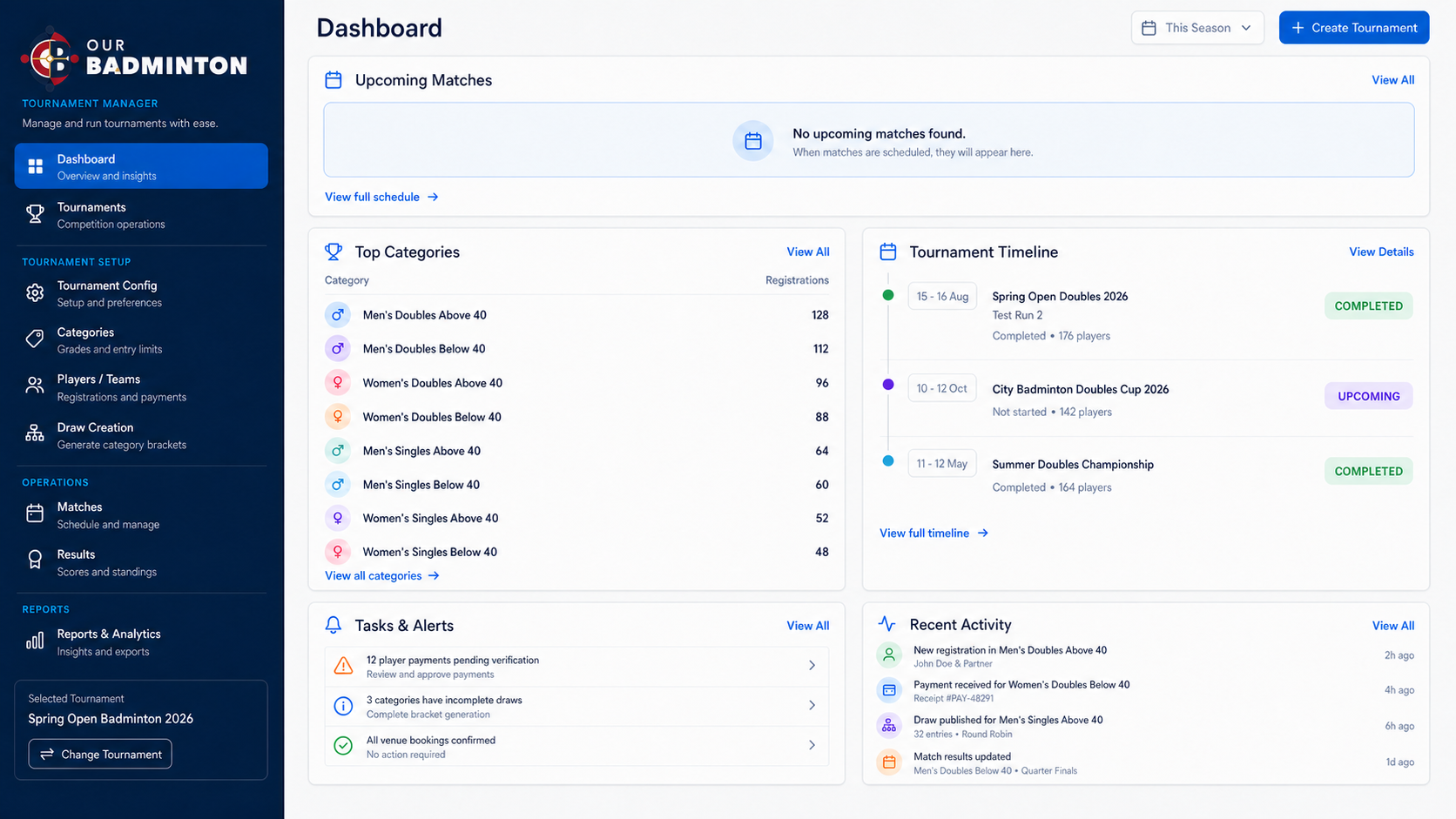This screenshot has height=819, width=1456.
Task: Click the Men's Singles Below 40 row
Action: (576, 485)
